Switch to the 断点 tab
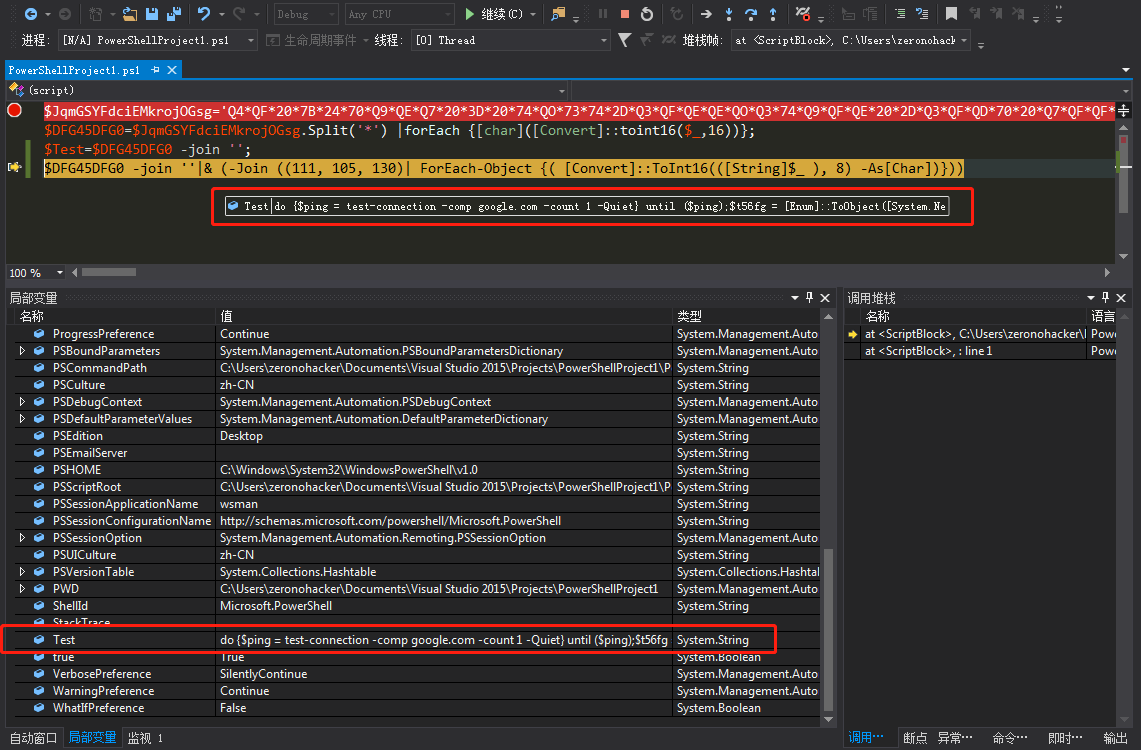 click(915, 738)
